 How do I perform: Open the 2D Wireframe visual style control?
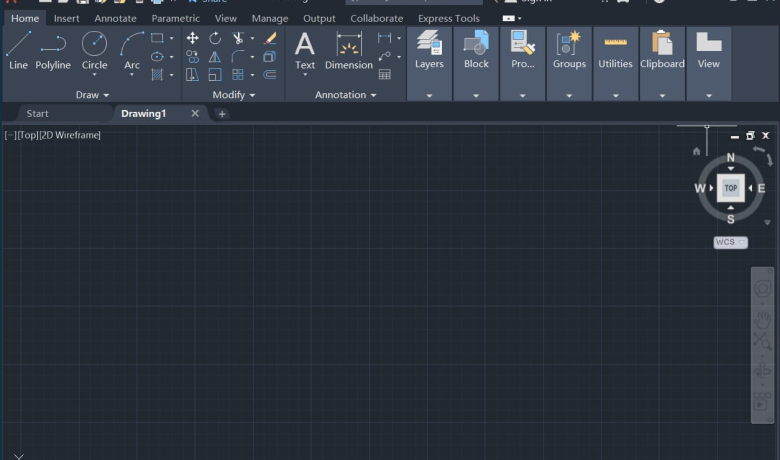tap(70, 135)
